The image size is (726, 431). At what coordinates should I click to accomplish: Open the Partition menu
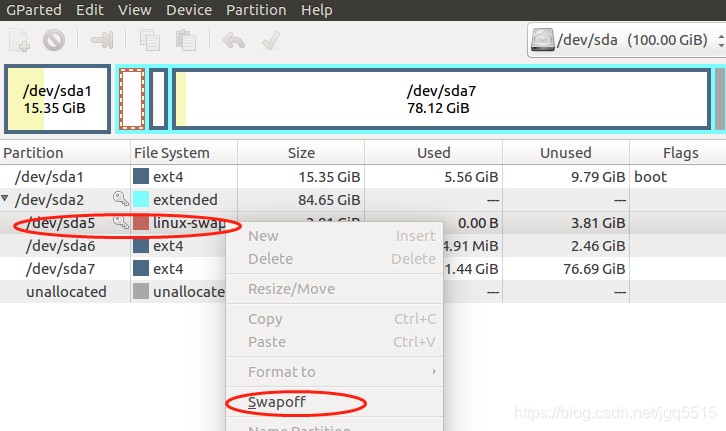[x=256, y=10]
